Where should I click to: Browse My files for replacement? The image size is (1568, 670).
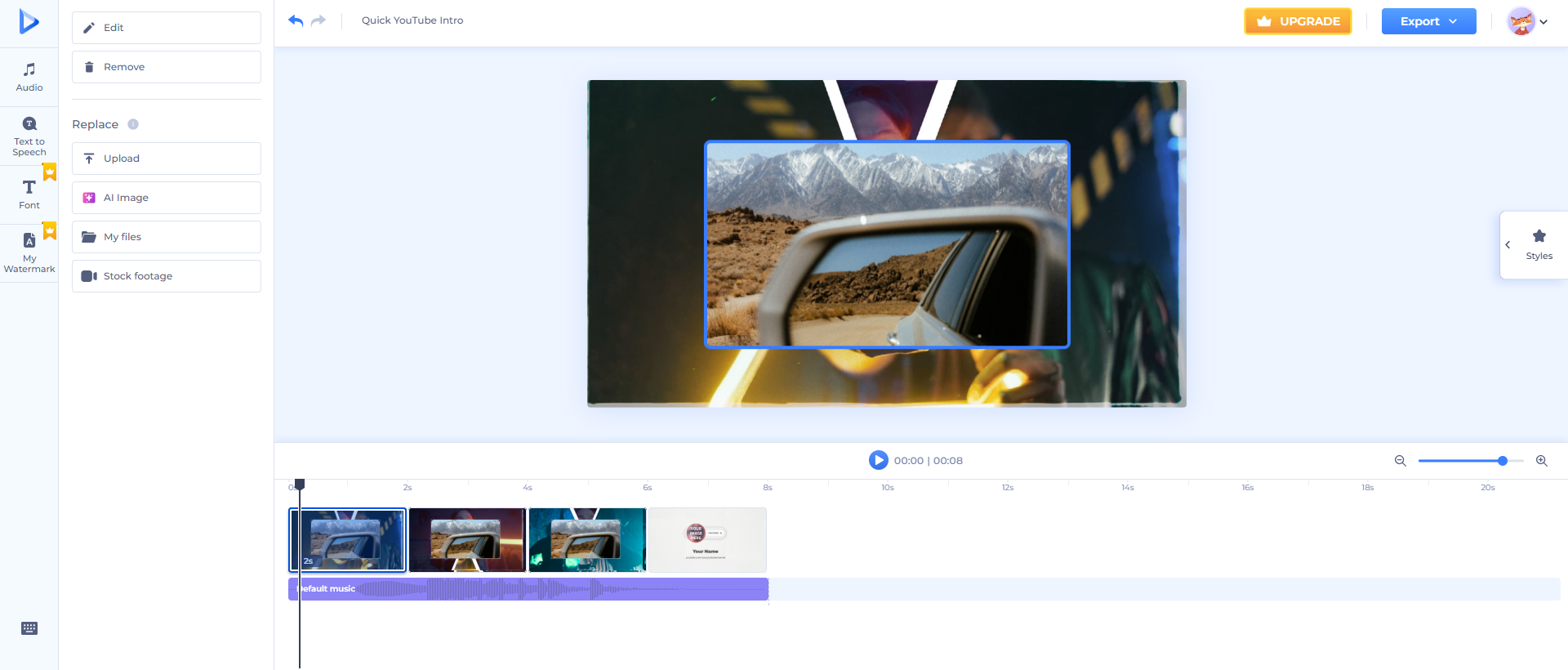coord(167,237)
